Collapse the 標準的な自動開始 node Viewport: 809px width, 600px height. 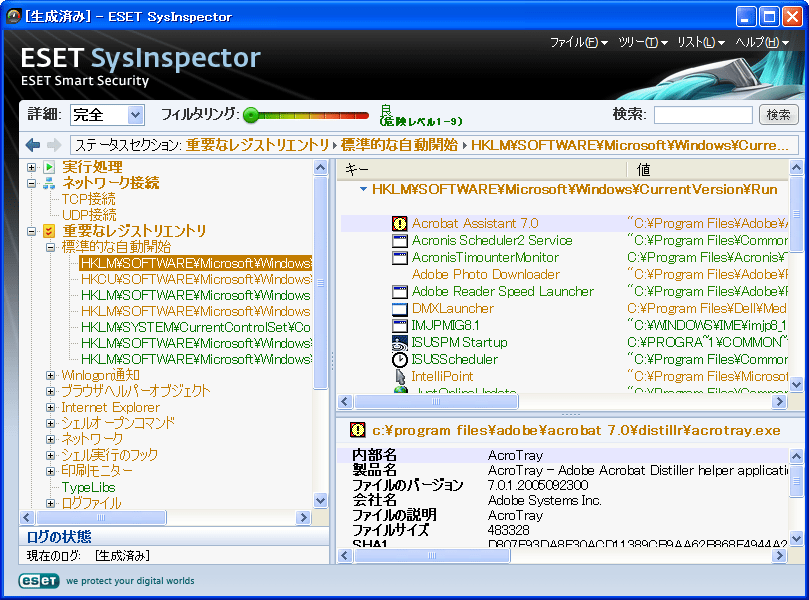tap(50, 247)
